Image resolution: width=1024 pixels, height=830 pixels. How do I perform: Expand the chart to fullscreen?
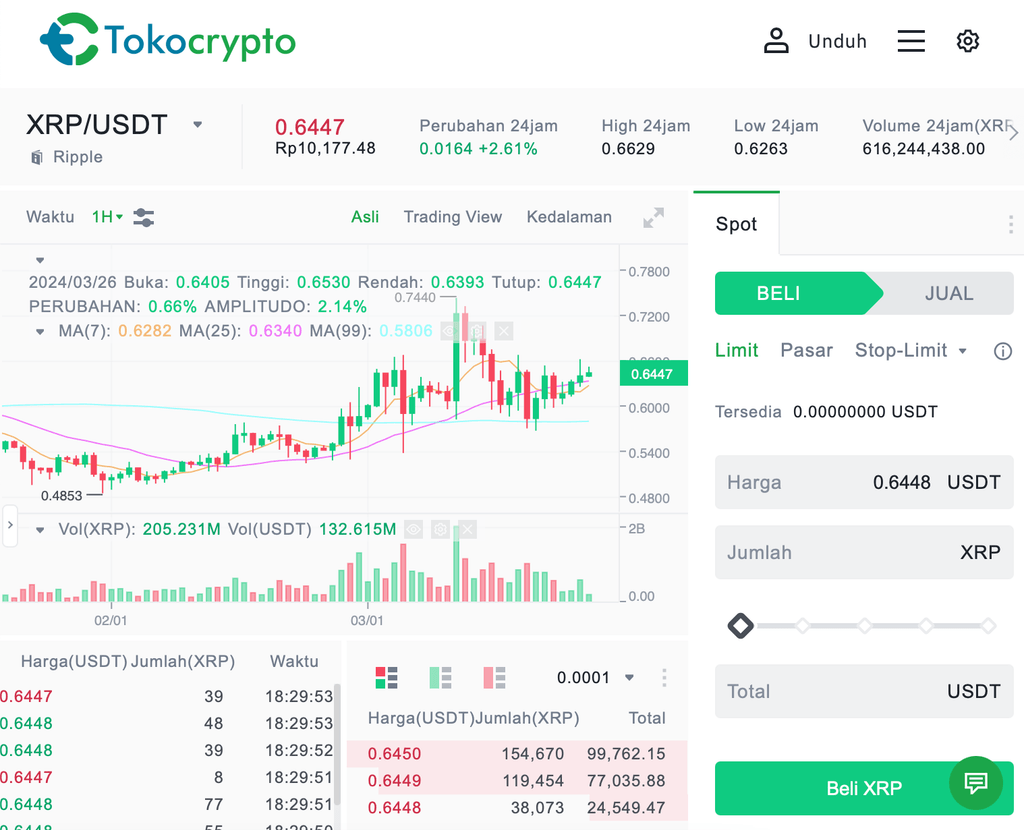653,218
